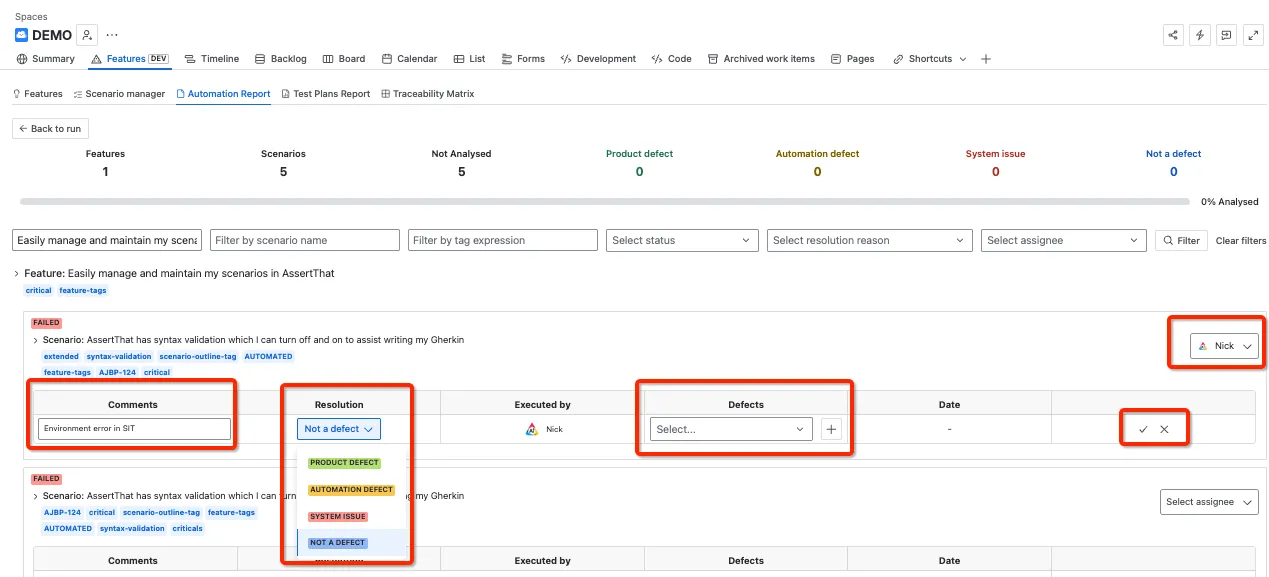Open the Board tab
This screenshot has width=1269, height=577.
(344, 59)
